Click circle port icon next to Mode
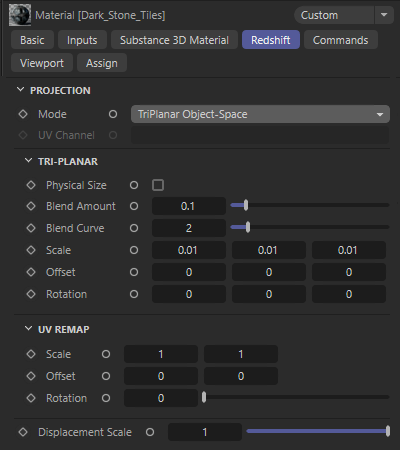Screen dimensions: 400x450 pyautogui.click(x=113, y=114)
